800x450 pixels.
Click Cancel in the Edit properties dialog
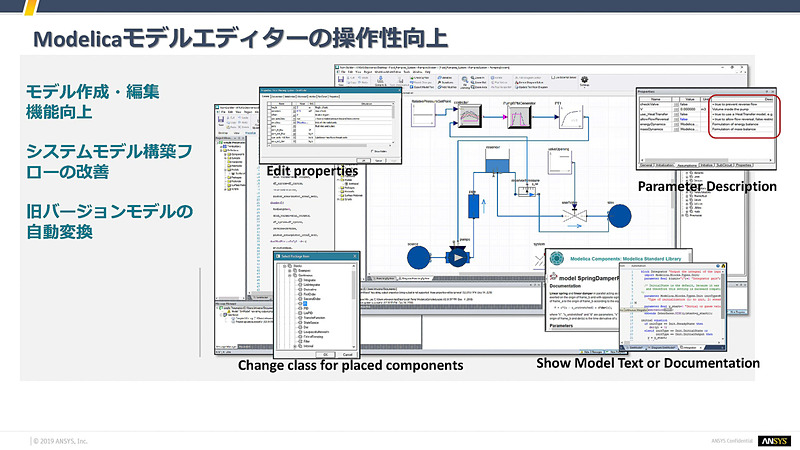pyautogui.click(x=379, y=160)
